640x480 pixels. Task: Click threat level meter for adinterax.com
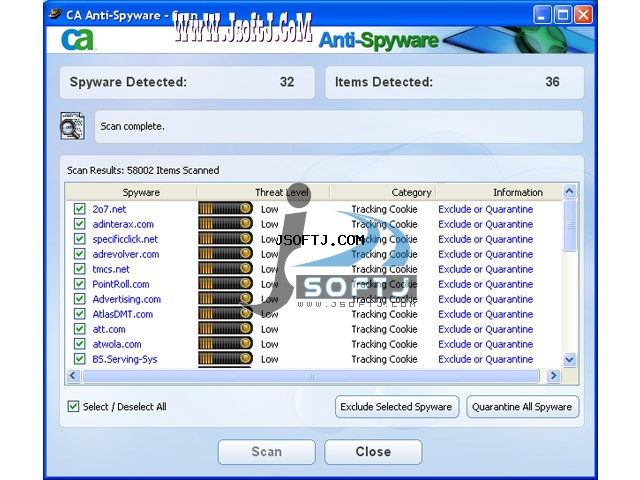pos(225,224)
